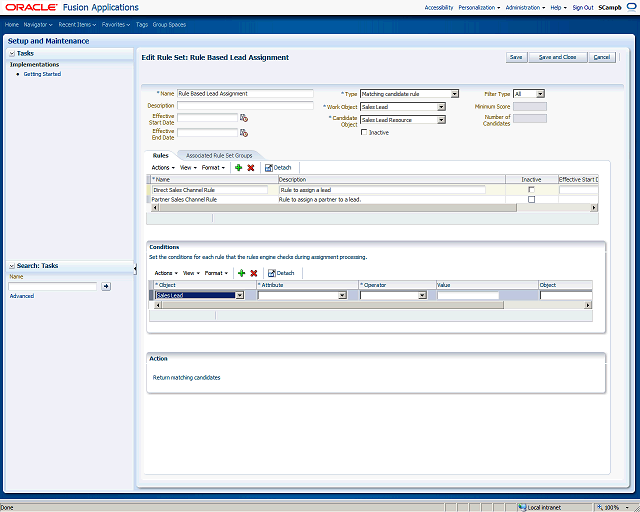Open the Accessibility link
Viewport: 640px width, 512px height.
(439, 7)
